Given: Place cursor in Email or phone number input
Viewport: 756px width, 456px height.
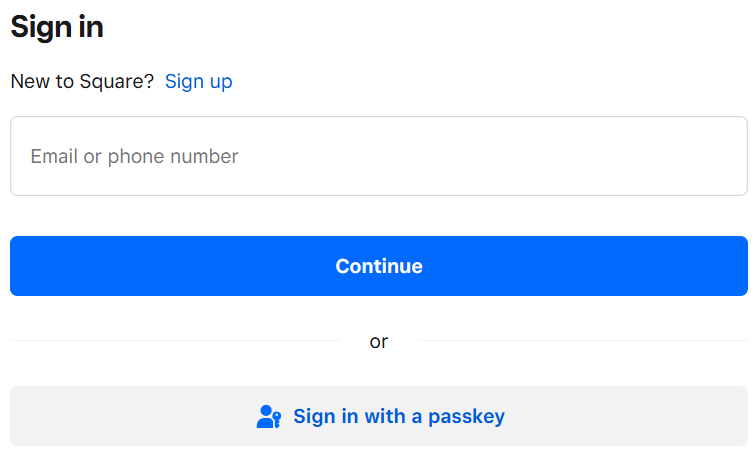Looking at the screenshot, I should [379, 156].
